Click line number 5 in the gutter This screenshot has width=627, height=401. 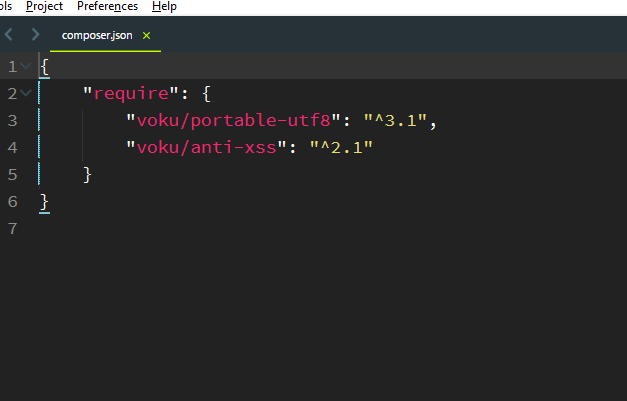click(x=12, y=175)
